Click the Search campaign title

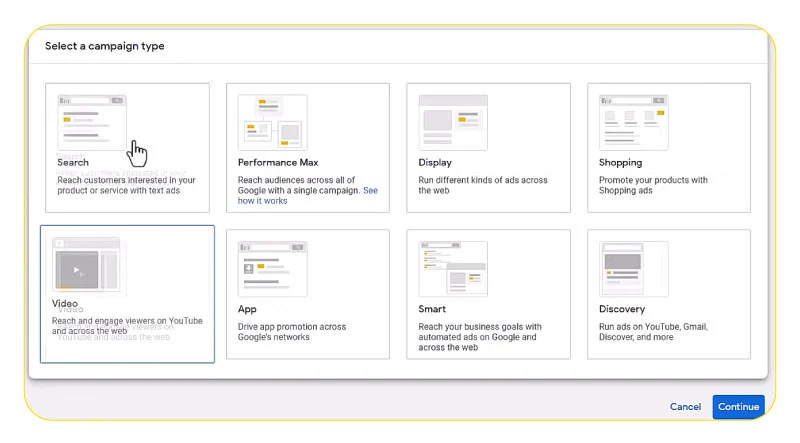(x=73, y=162)
